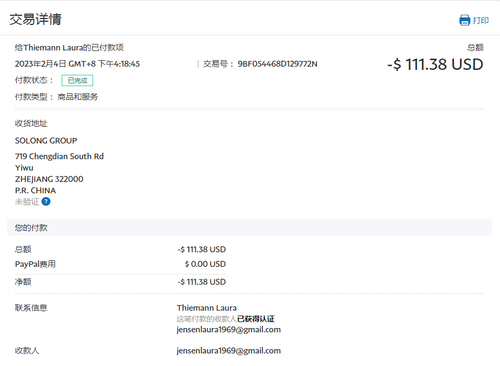Click the 联系信息 label
The width and height of the screenshot is (500, 366).
coord(31,308)
